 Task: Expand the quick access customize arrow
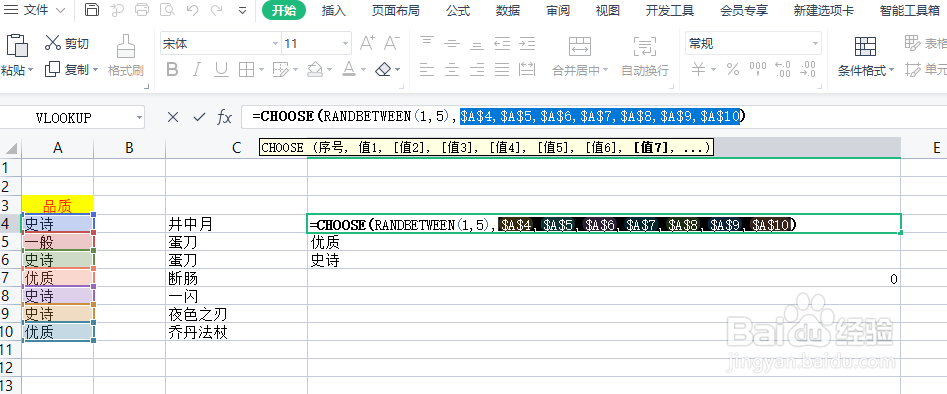[x=242, y=10]
